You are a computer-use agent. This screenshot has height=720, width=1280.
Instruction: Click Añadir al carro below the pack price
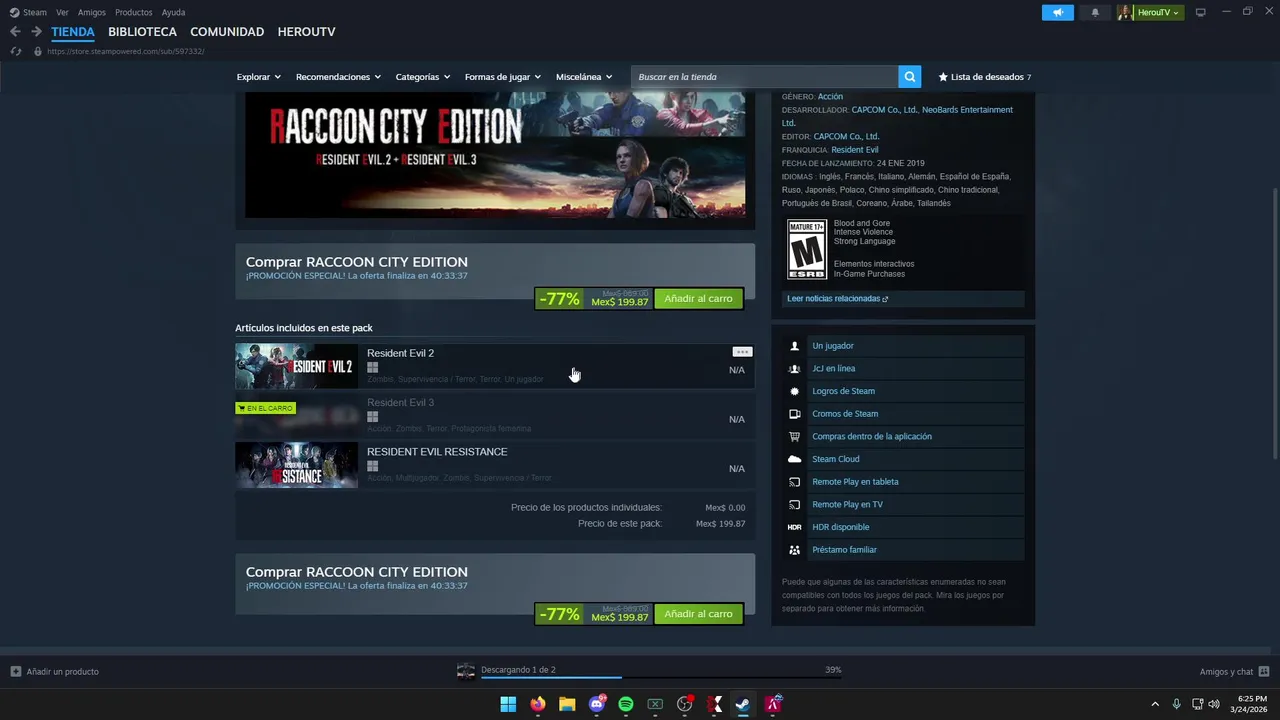698,614
